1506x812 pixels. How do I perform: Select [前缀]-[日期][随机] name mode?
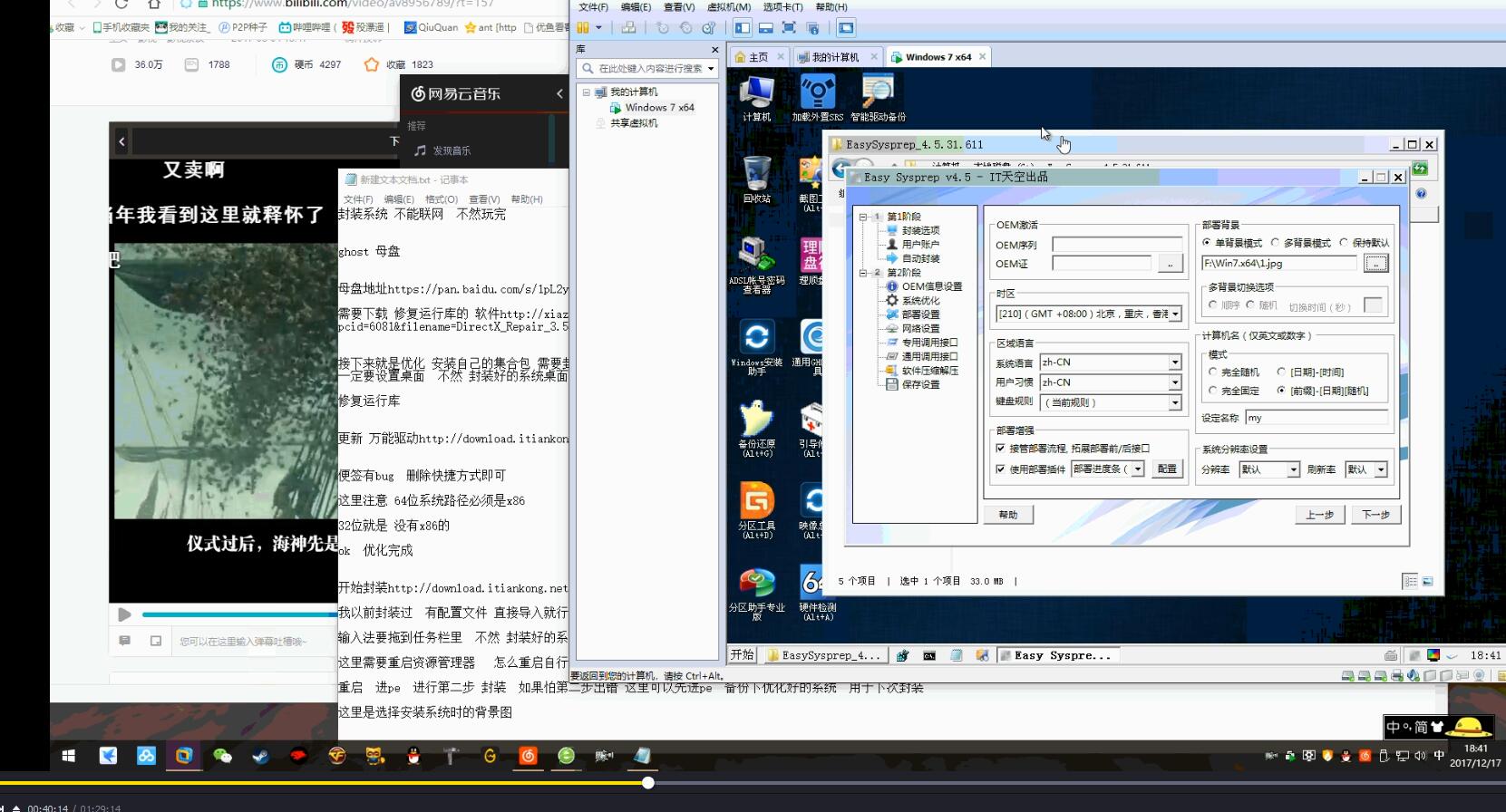1281,391
